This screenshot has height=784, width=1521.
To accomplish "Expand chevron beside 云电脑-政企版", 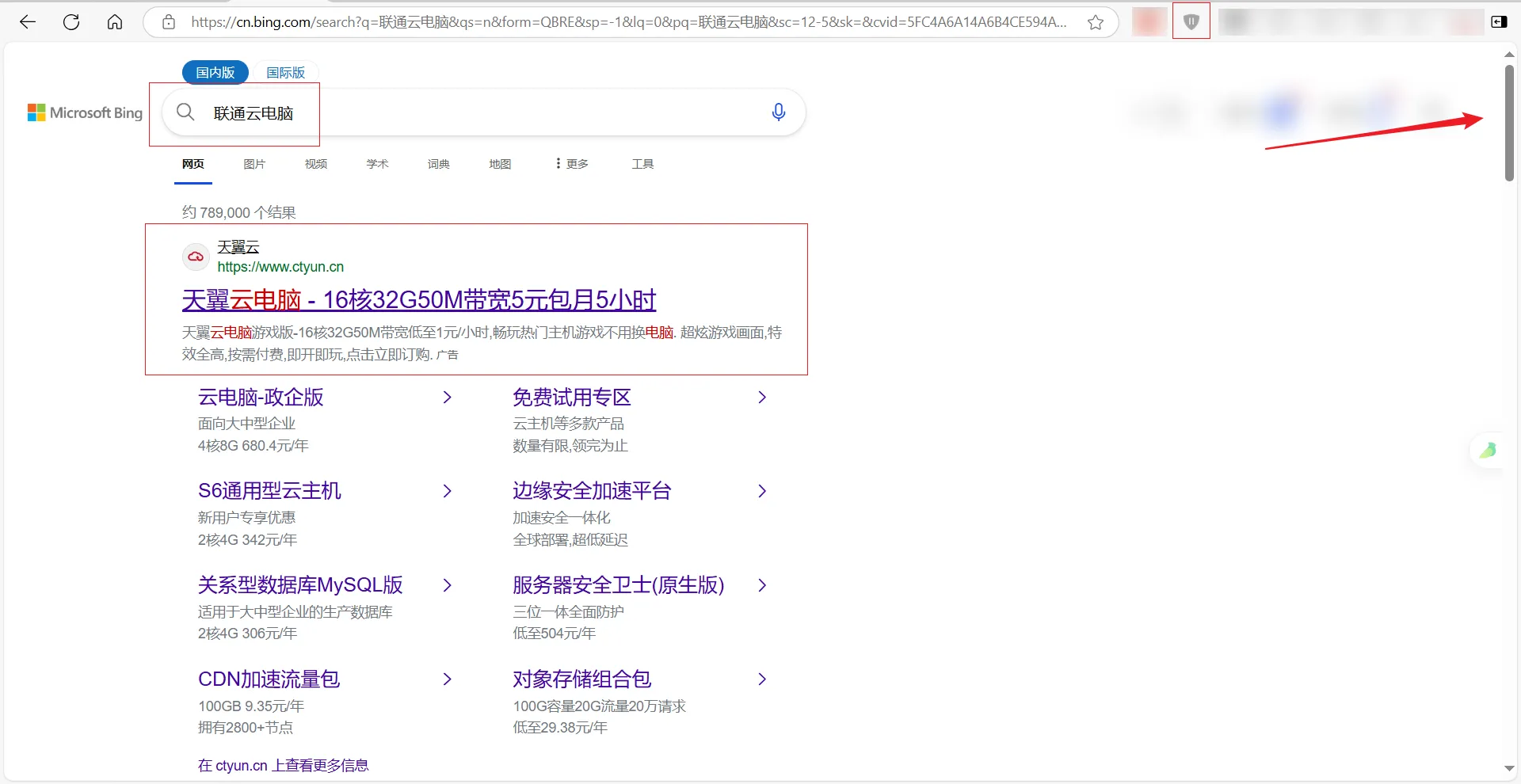I will (447, 398).
